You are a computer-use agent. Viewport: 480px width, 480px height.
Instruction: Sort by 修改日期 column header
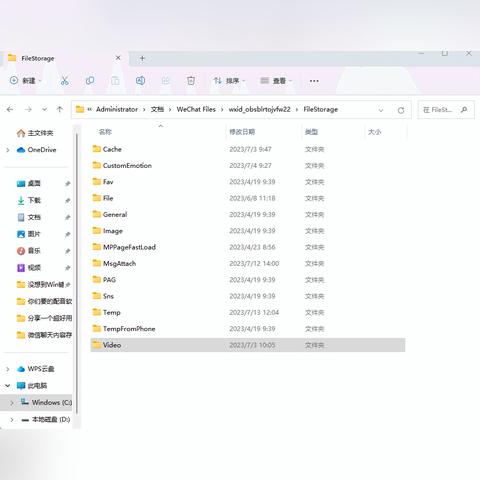tap(242, 132)
